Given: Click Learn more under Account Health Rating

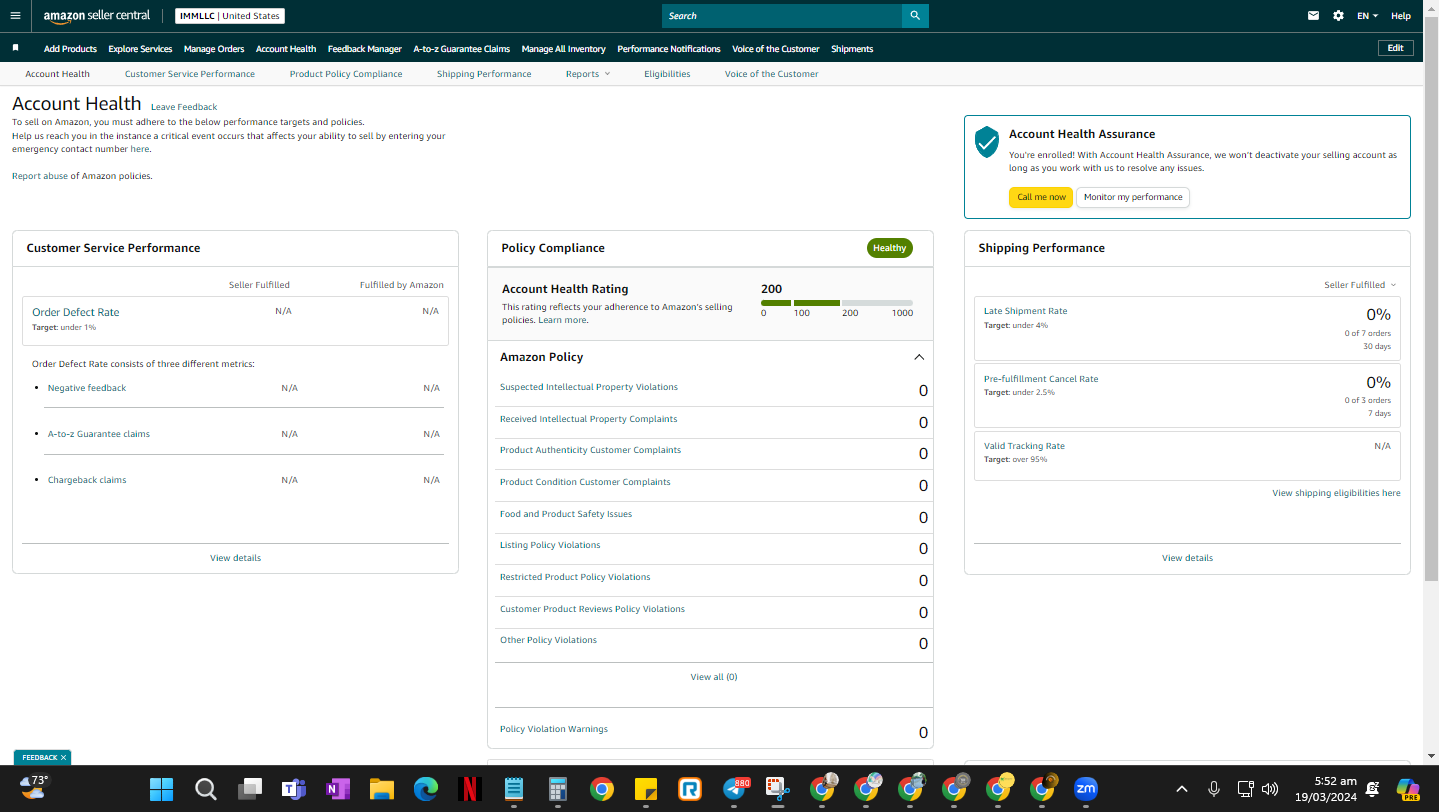Looking at the screenshot, I should coord(563,320).
